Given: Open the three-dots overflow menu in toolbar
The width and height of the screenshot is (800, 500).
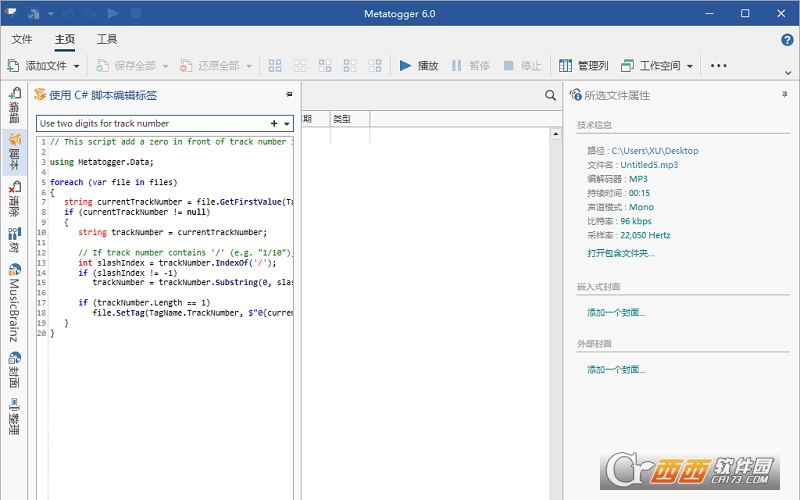Looking at the screenshot, I should click(x=718, y=66).
